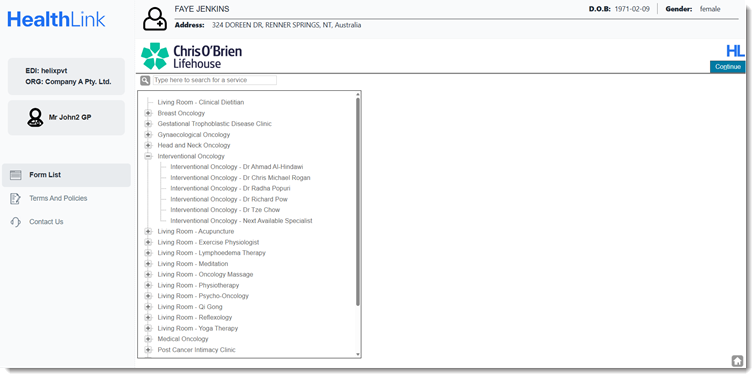Expand Living Room - Physiotherapy node
Image resolution: width=754 pixels, height=375 pixels.
tap(148, 286)
